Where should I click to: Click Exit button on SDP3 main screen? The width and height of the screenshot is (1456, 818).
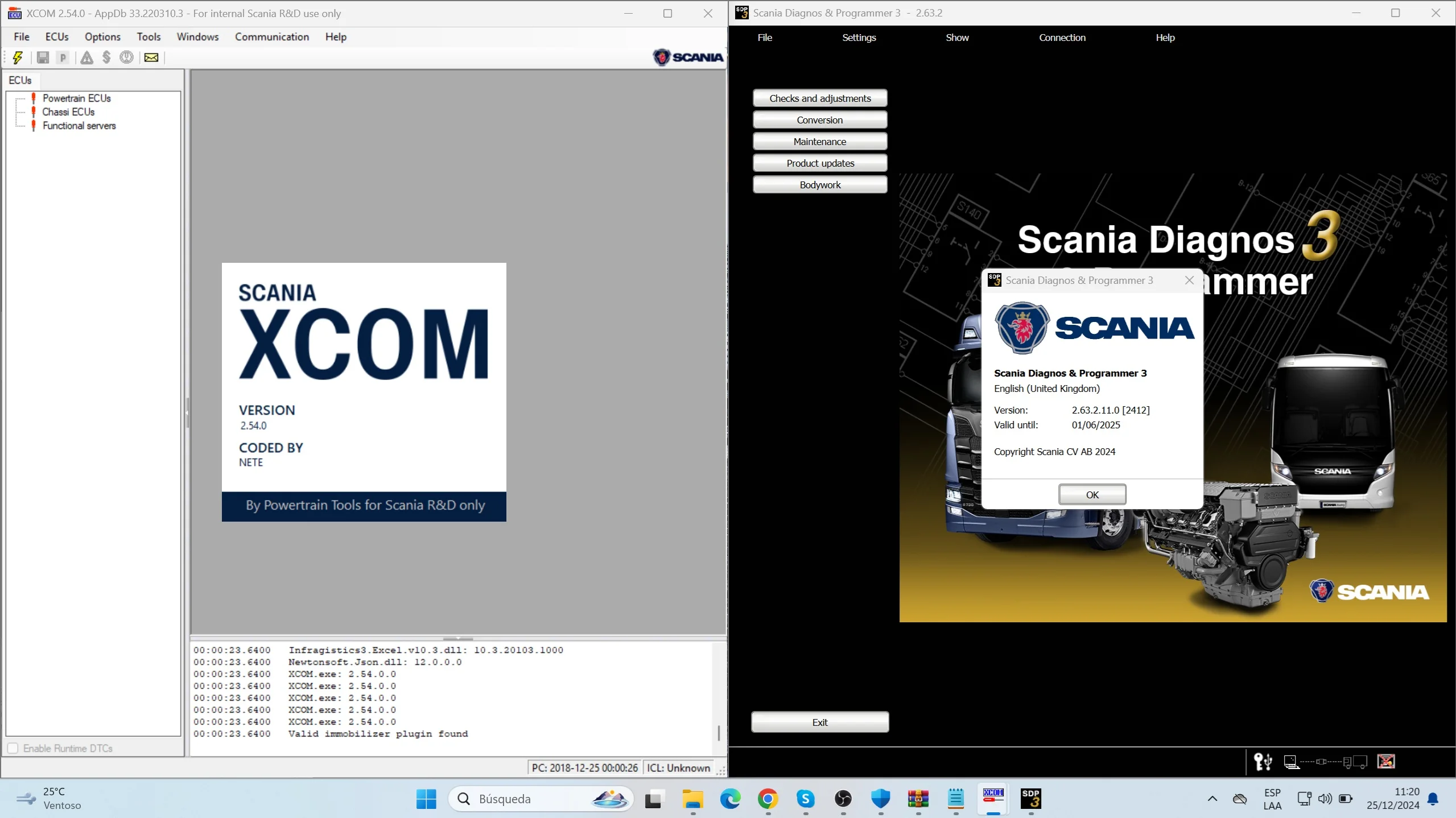coord(820,722)
